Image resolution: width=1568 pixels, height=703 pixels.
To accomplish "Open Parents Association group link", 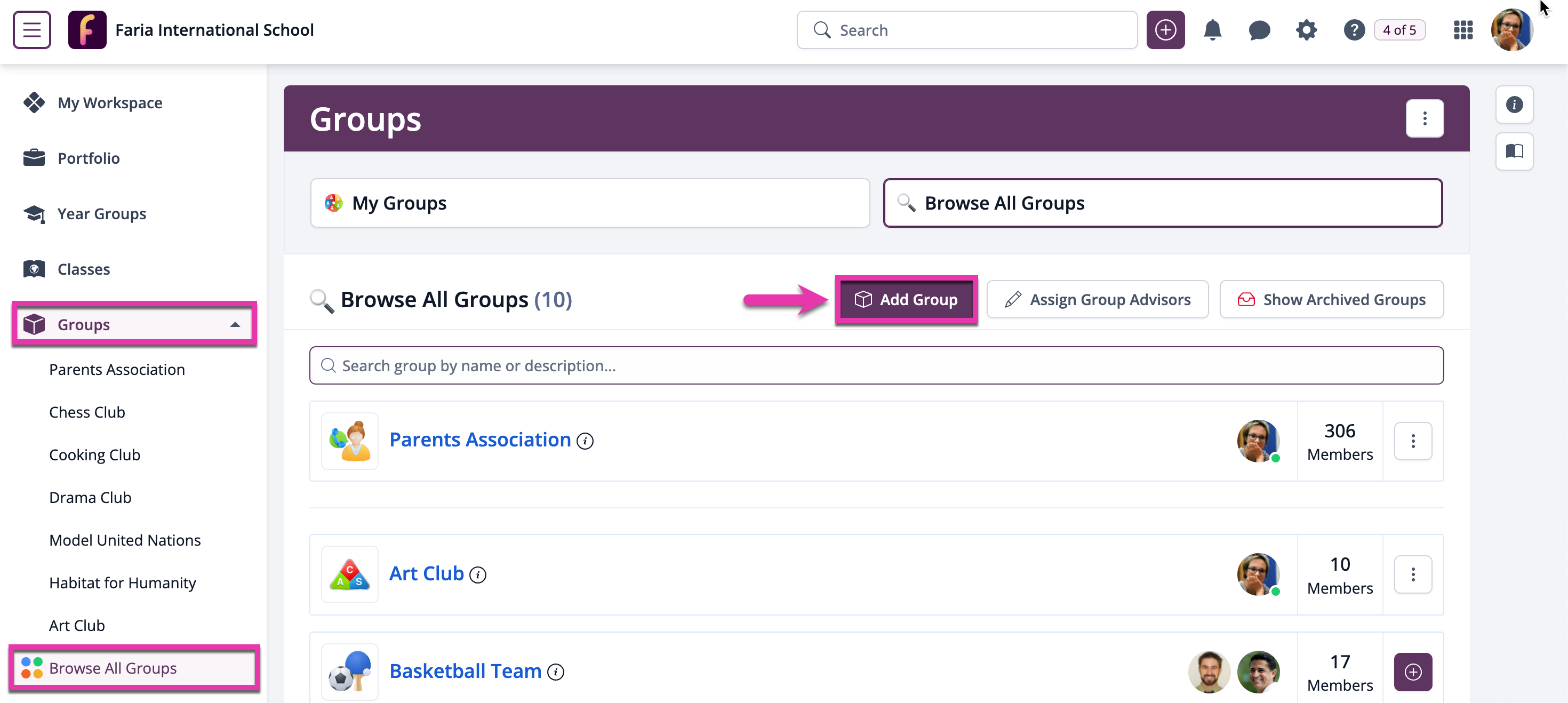I will (479, 440).
